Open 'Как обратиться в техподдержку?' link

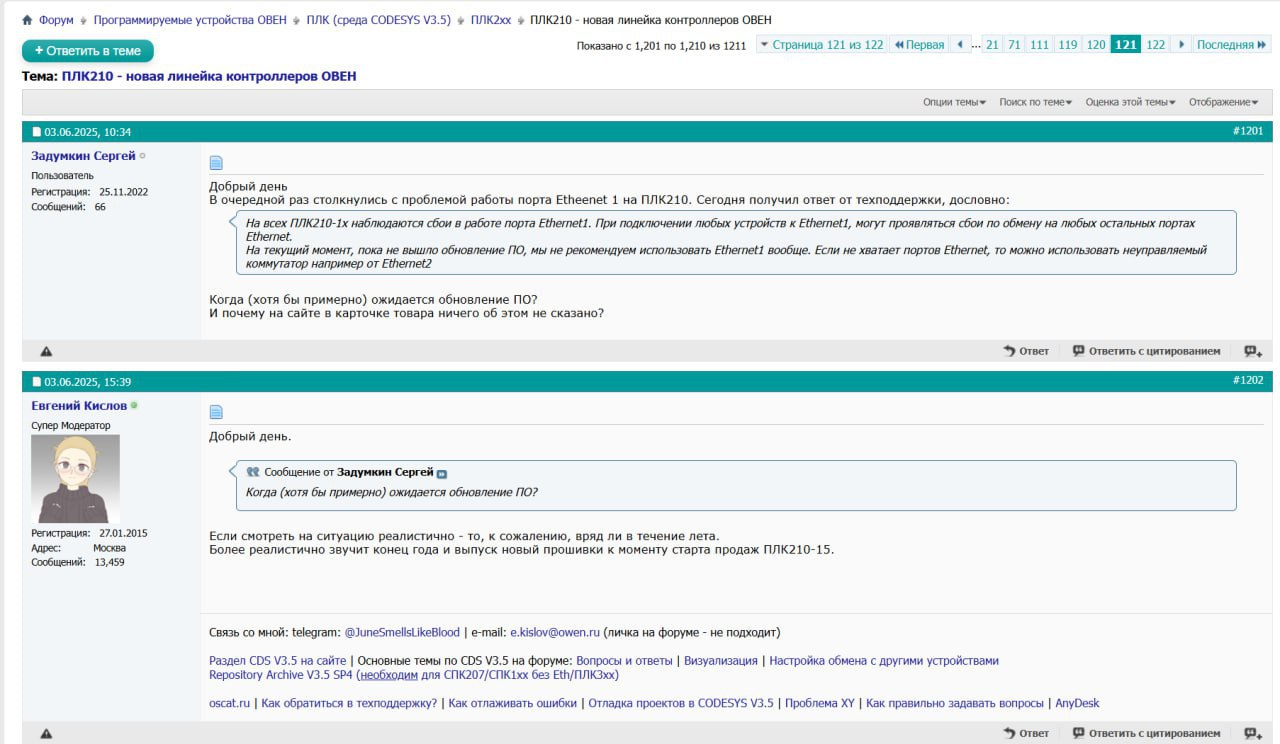pyautogui.click(x=349, y=703)
